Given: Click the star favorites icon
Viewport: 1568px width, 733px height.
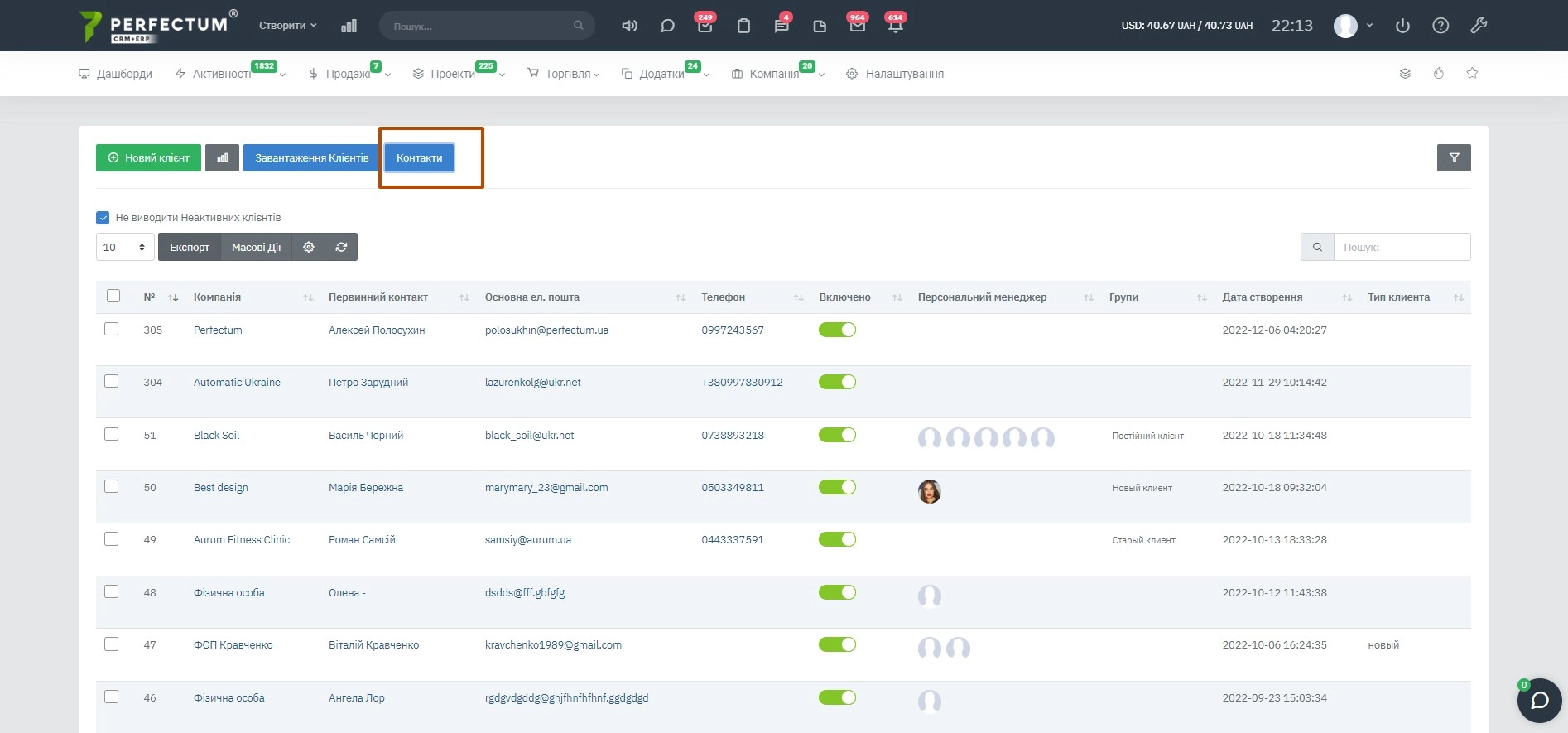Looking at the screenshot, I should [1472, 74].
